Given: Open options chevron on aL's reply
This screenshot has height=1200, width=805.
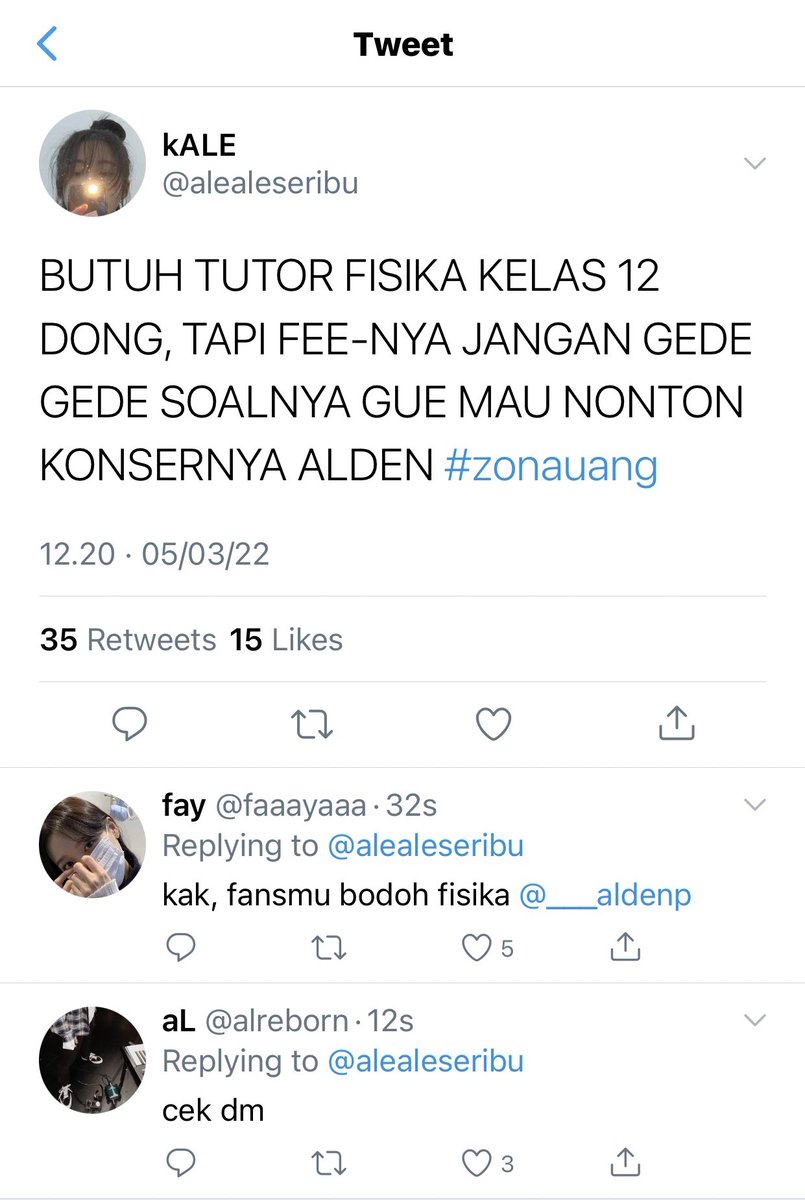Looking at the screenshot, I should click(755, 1020).
